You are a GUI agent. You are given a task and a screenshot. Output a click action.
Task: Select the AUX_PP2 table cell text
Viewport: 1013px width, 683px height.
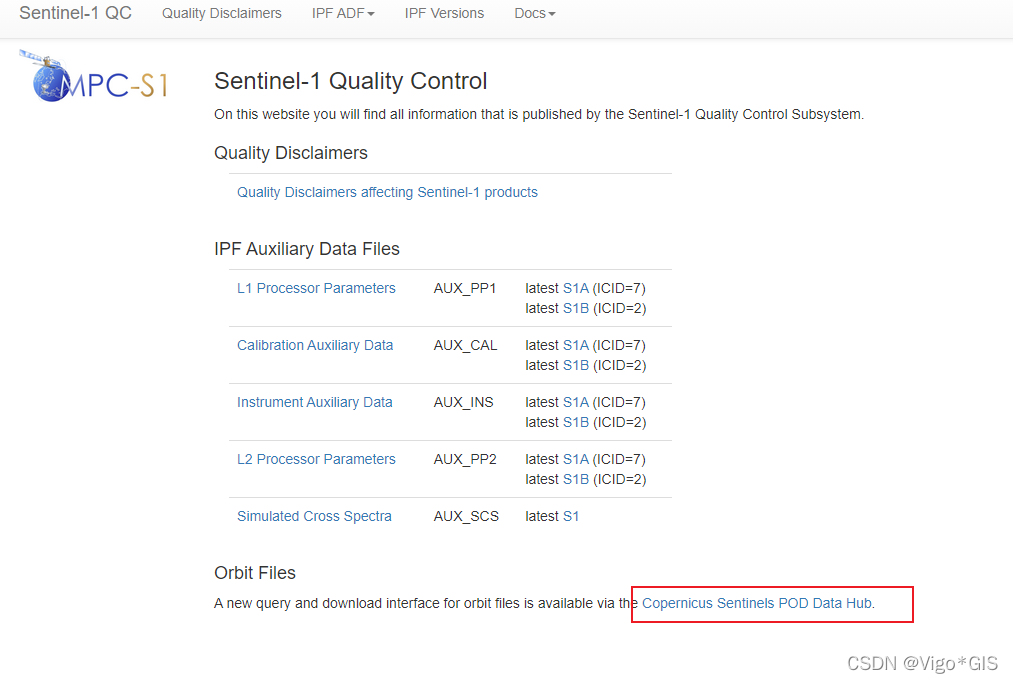point(465,459)
